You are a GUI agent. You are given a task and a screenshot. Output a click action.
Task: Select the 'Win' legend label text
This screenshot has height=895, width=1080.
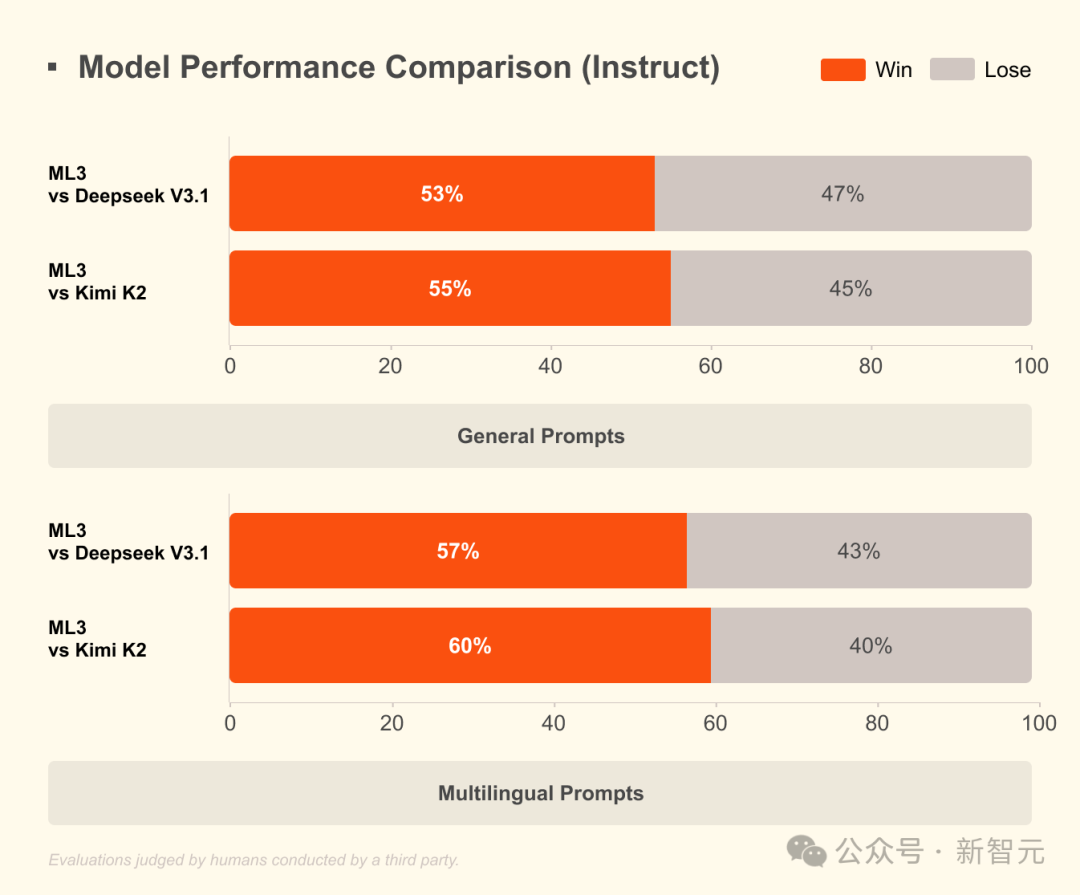coord(893,70)
